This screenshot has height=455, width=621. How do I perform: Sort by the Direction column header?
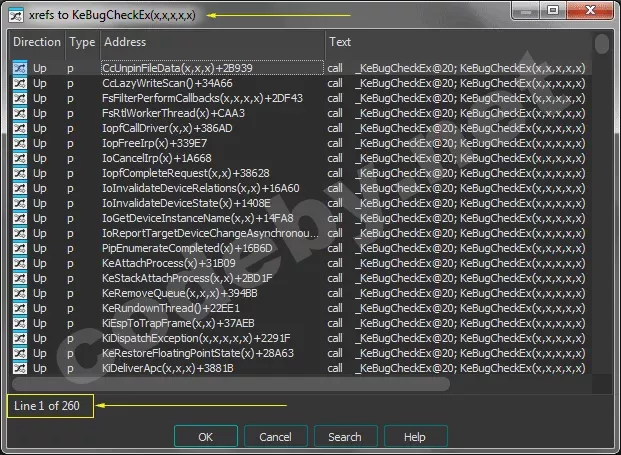click(x=37, y=42)
